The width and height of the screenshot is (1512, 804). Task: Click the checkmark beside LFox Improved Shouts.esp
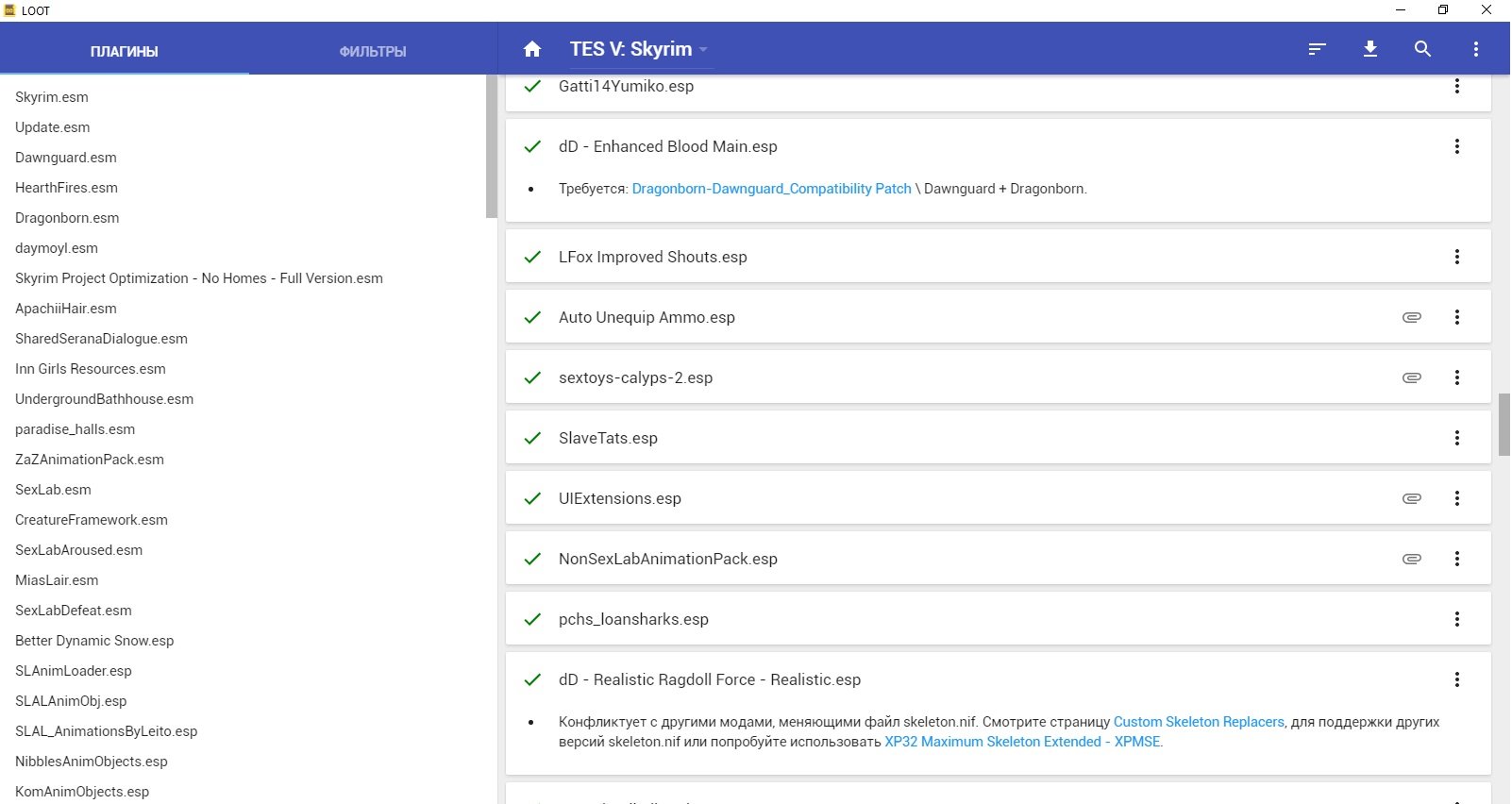click(x=533, y=257)
